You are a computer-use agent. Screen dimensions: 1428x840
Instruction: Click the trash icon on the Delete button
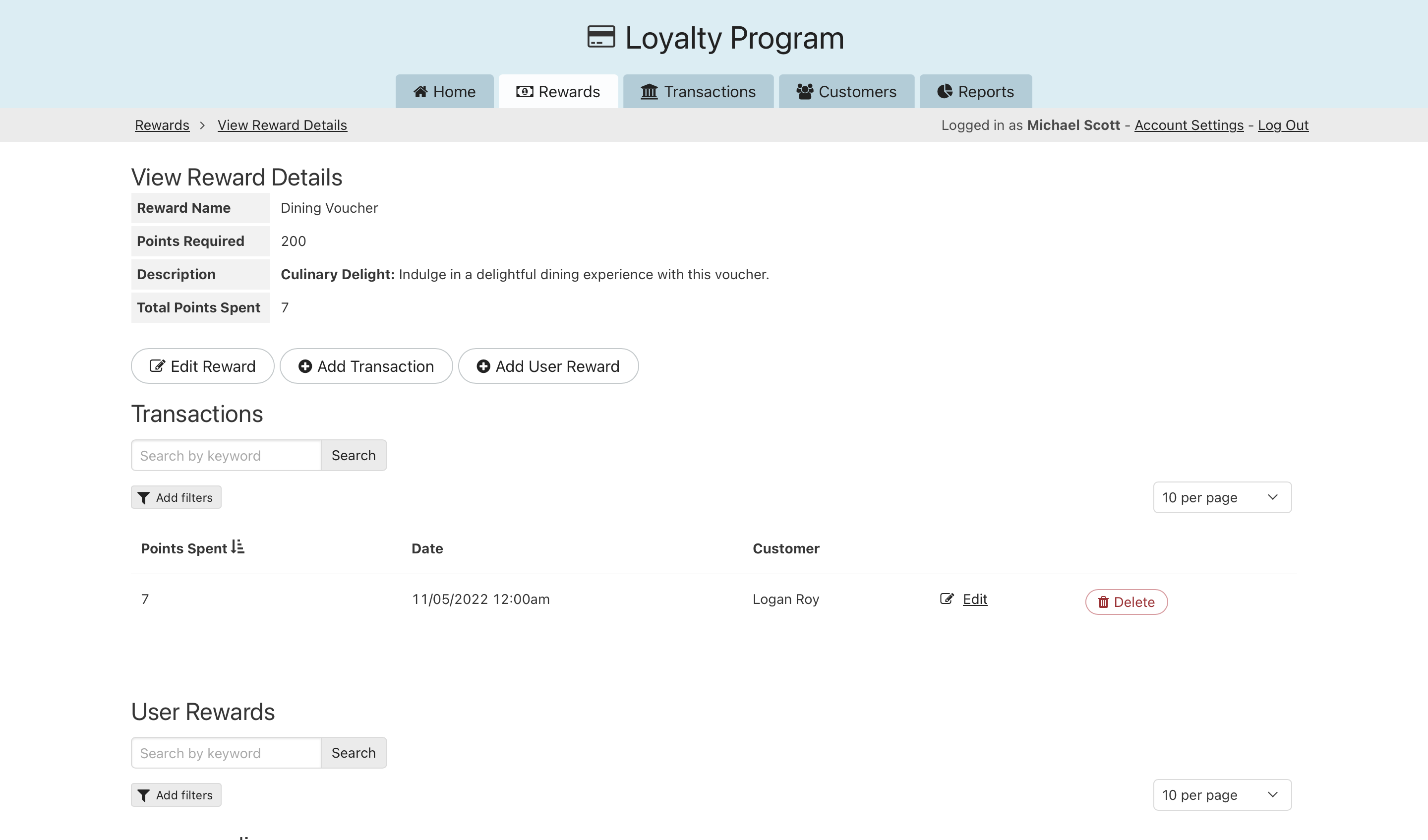[1103, 602]
